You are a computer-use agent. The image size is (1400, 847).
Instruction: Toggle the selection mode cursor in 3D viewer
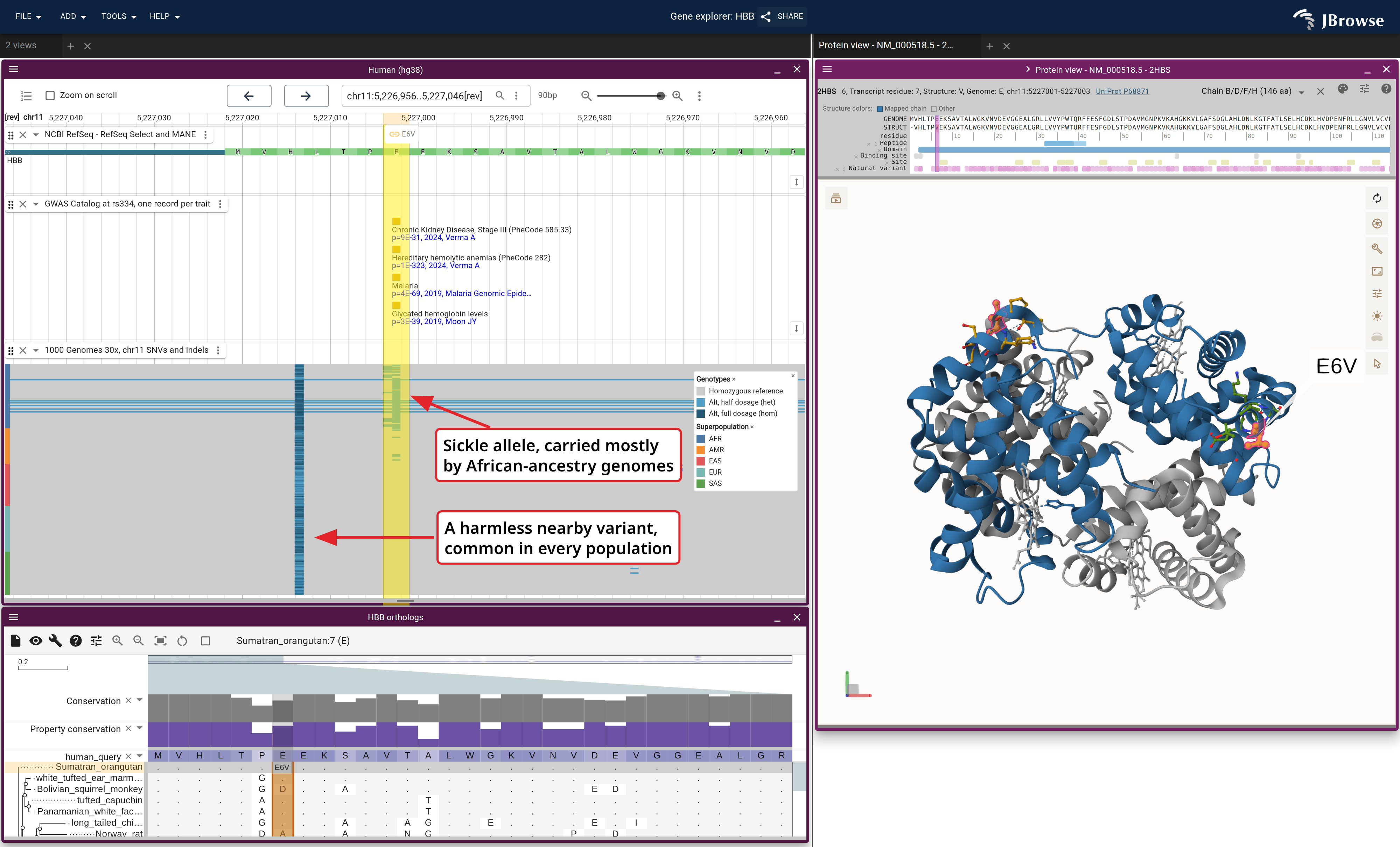pyautogui.click(x=1377, y=364)
